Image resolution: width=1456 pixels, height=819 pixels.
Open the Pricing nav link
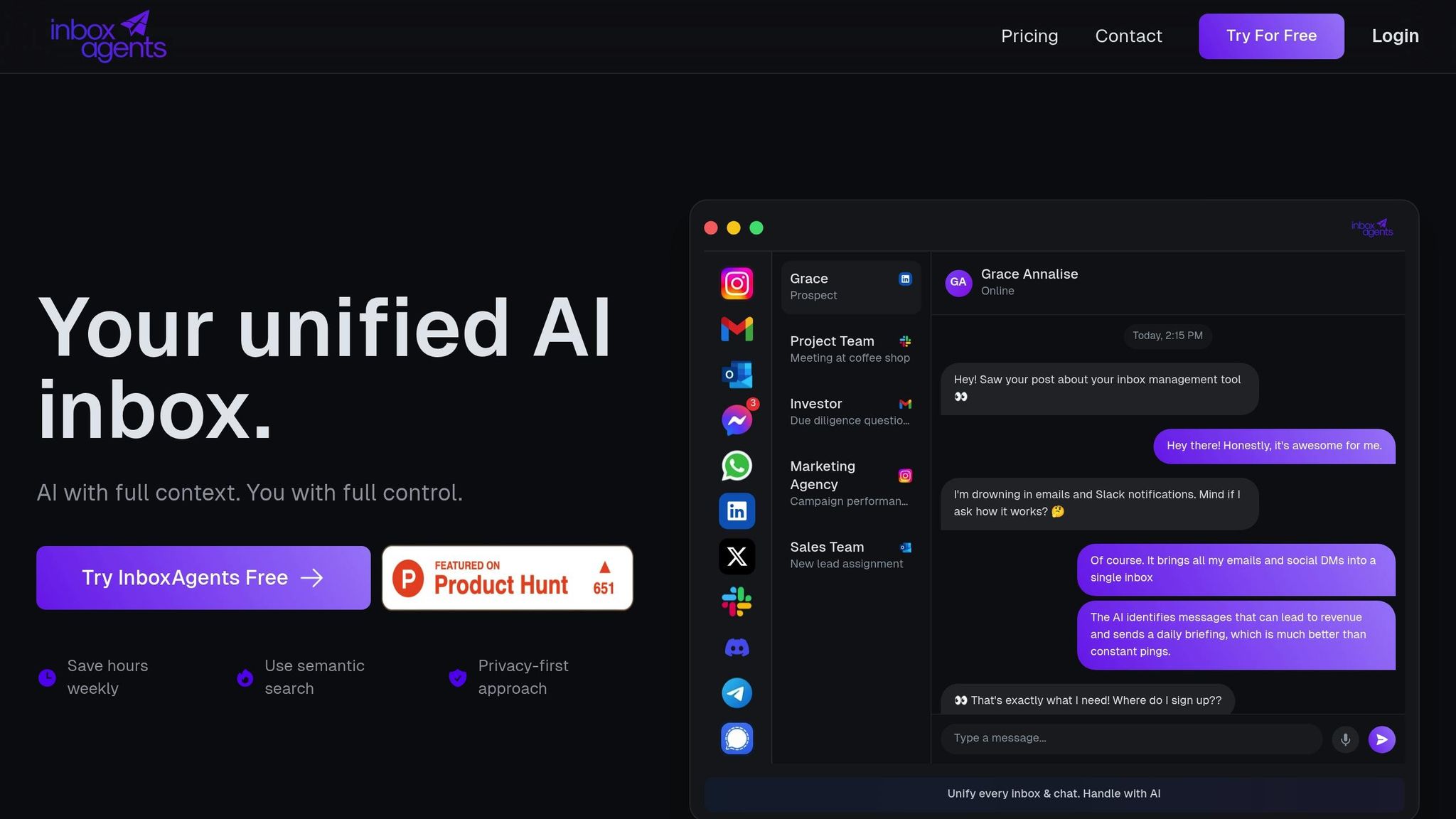coord(1029,36)
